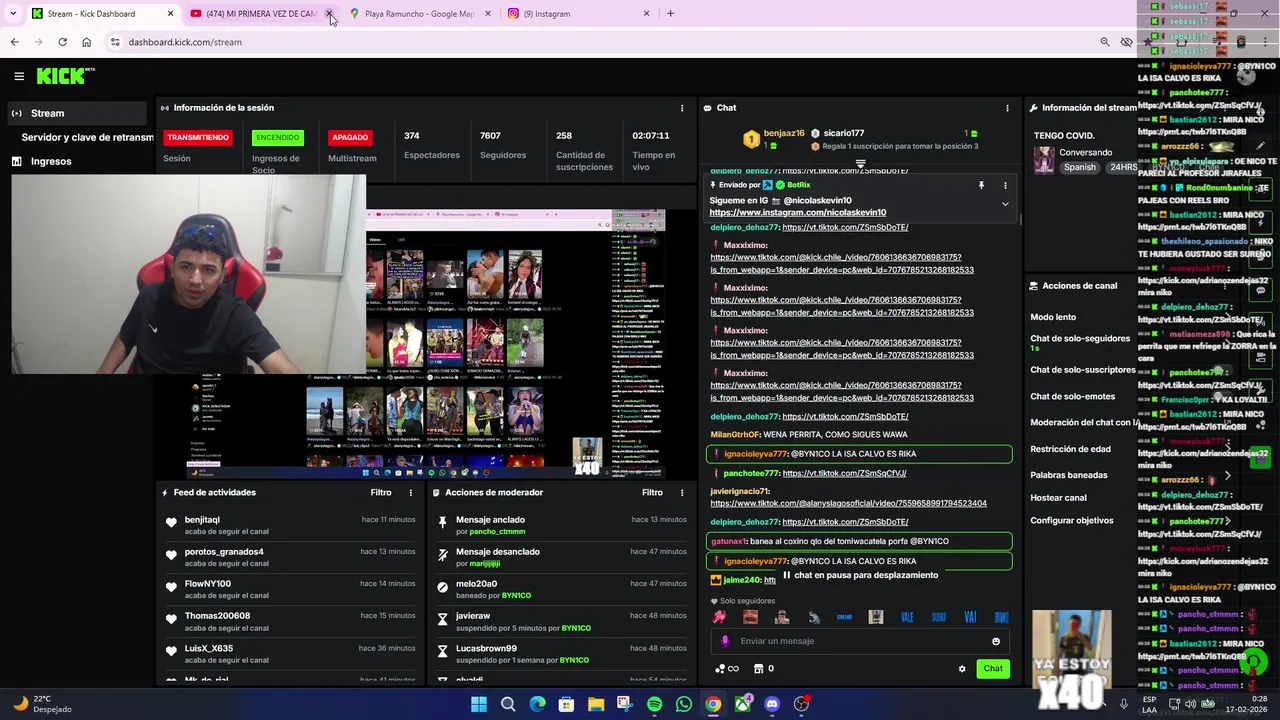Image resolution: width=1280 pixels, height=720 pixels.
Task: Open OBS Studio from the taskbar
Action: tap(801, 704)
